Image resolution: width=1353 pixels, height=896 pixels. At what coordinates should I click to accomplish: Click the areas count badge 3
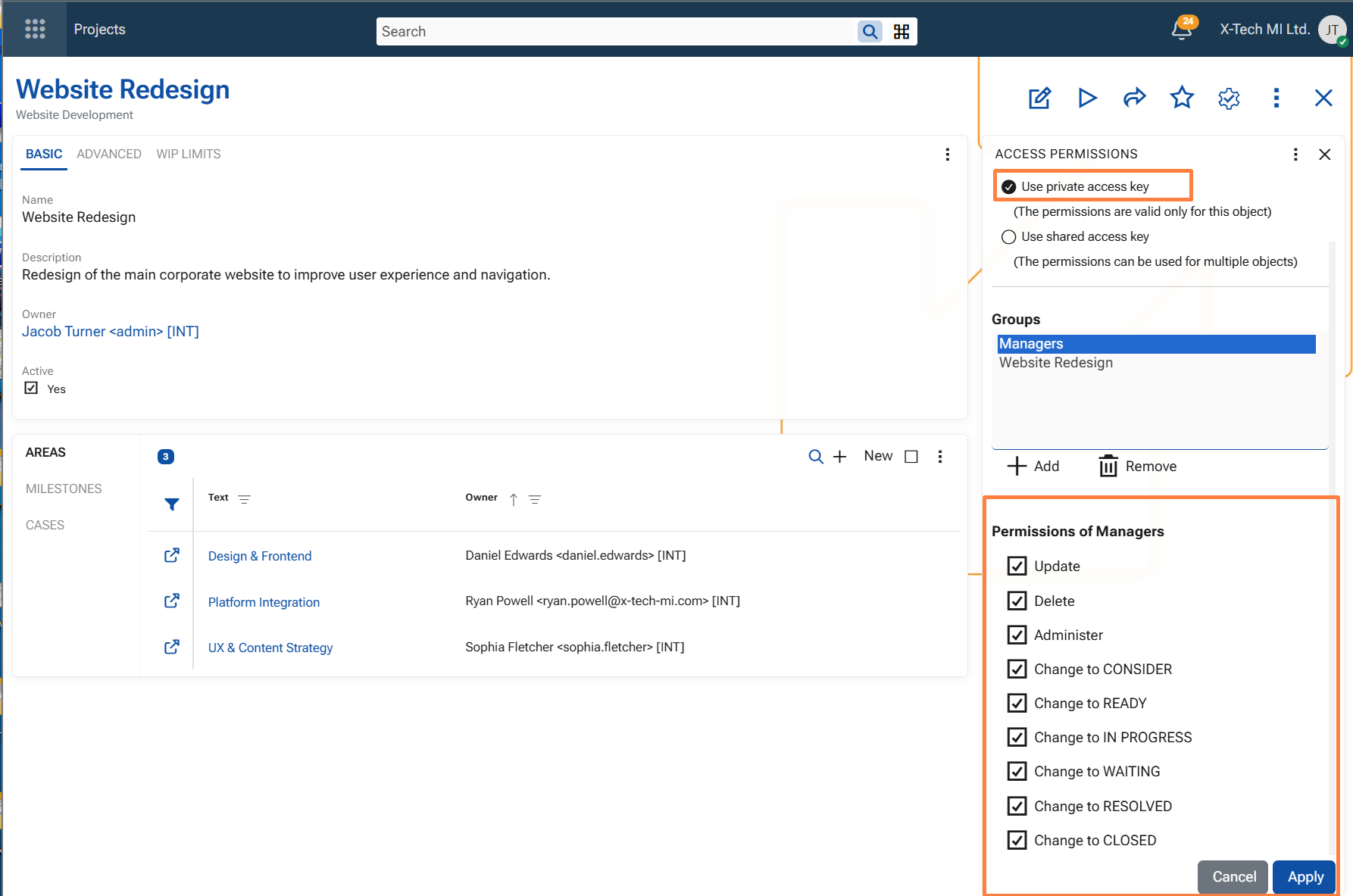point(166,457)
